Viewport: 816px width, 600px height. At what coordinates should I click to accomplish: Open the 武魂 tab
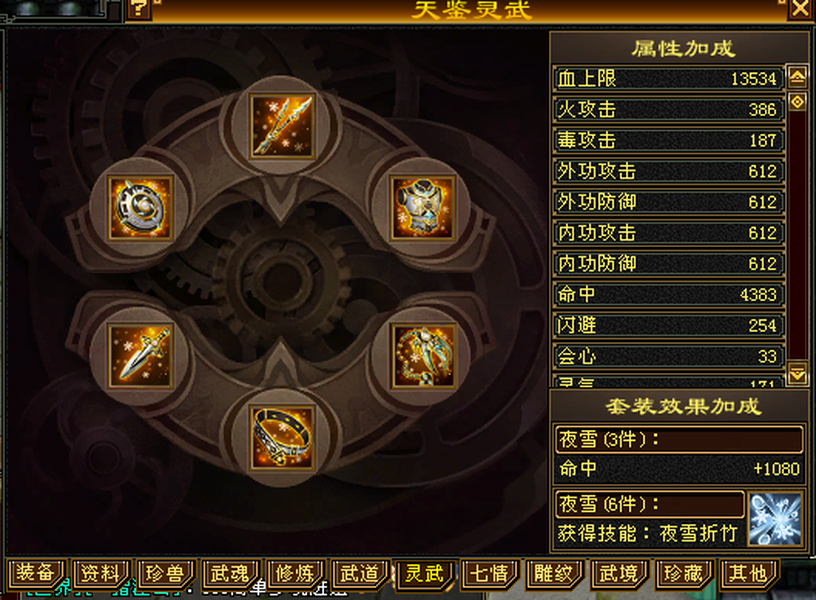coord(230,573)
